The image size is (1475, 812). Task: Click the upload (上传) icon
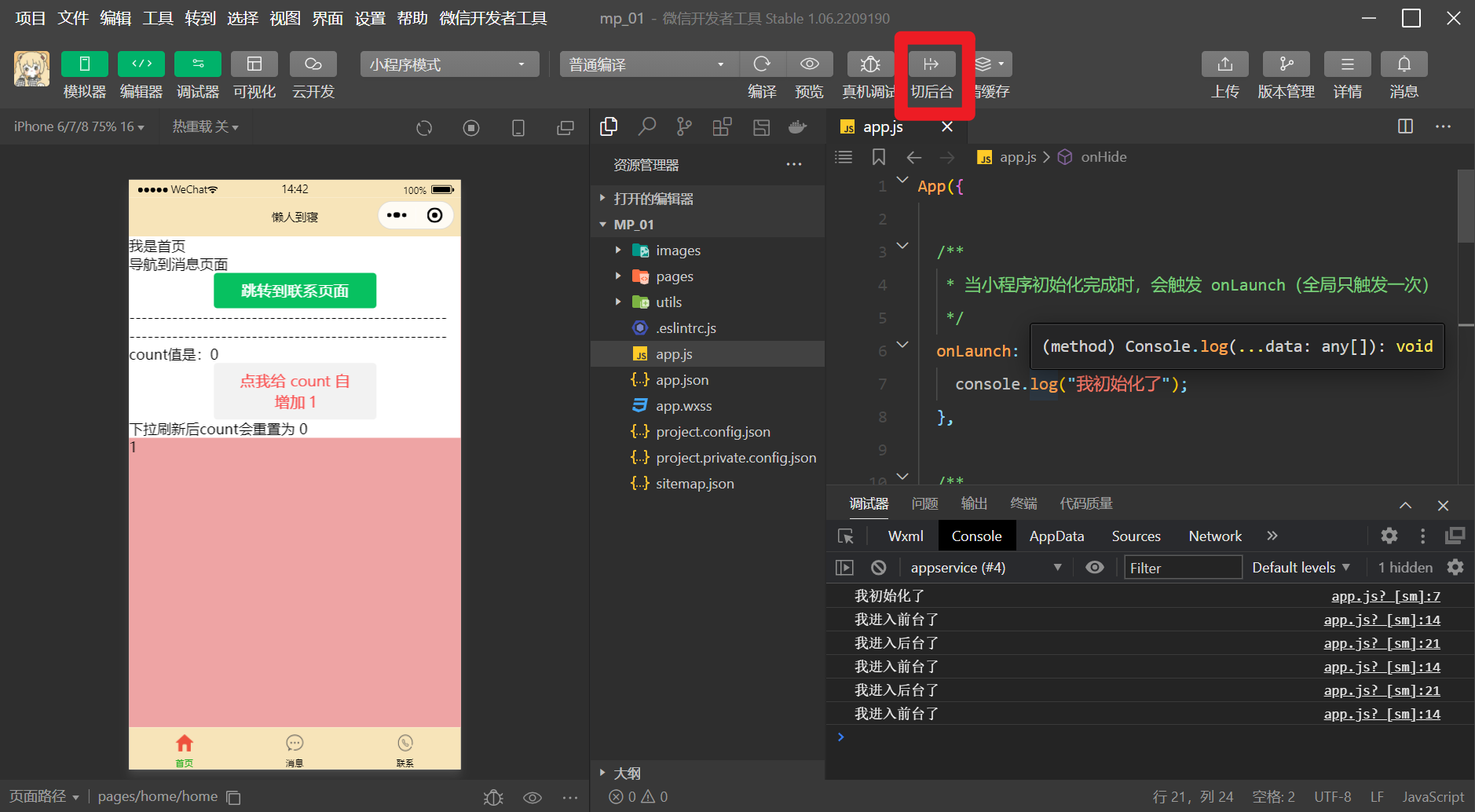click(x=1225, y=64)
